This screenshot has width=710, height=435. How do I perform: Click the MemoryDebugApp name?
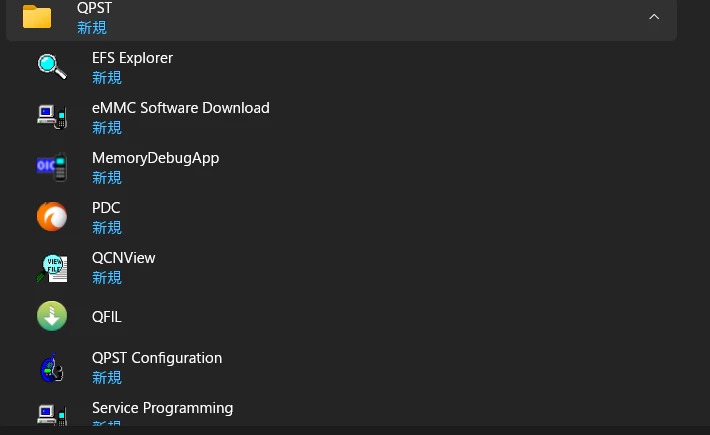pos(155,158)
